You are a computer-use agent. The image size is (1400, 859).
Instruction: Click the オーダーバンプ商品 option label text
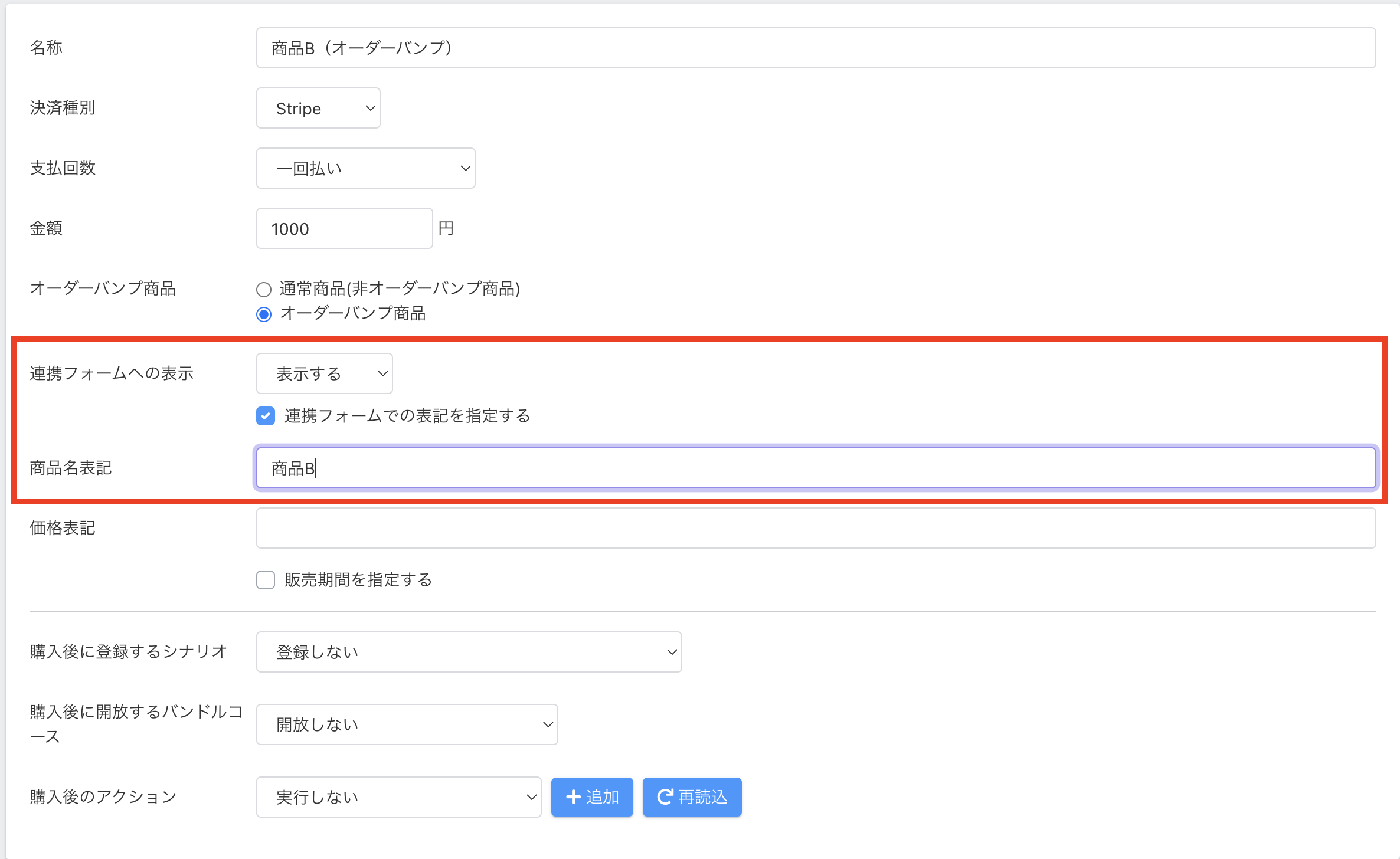point(352,314)
